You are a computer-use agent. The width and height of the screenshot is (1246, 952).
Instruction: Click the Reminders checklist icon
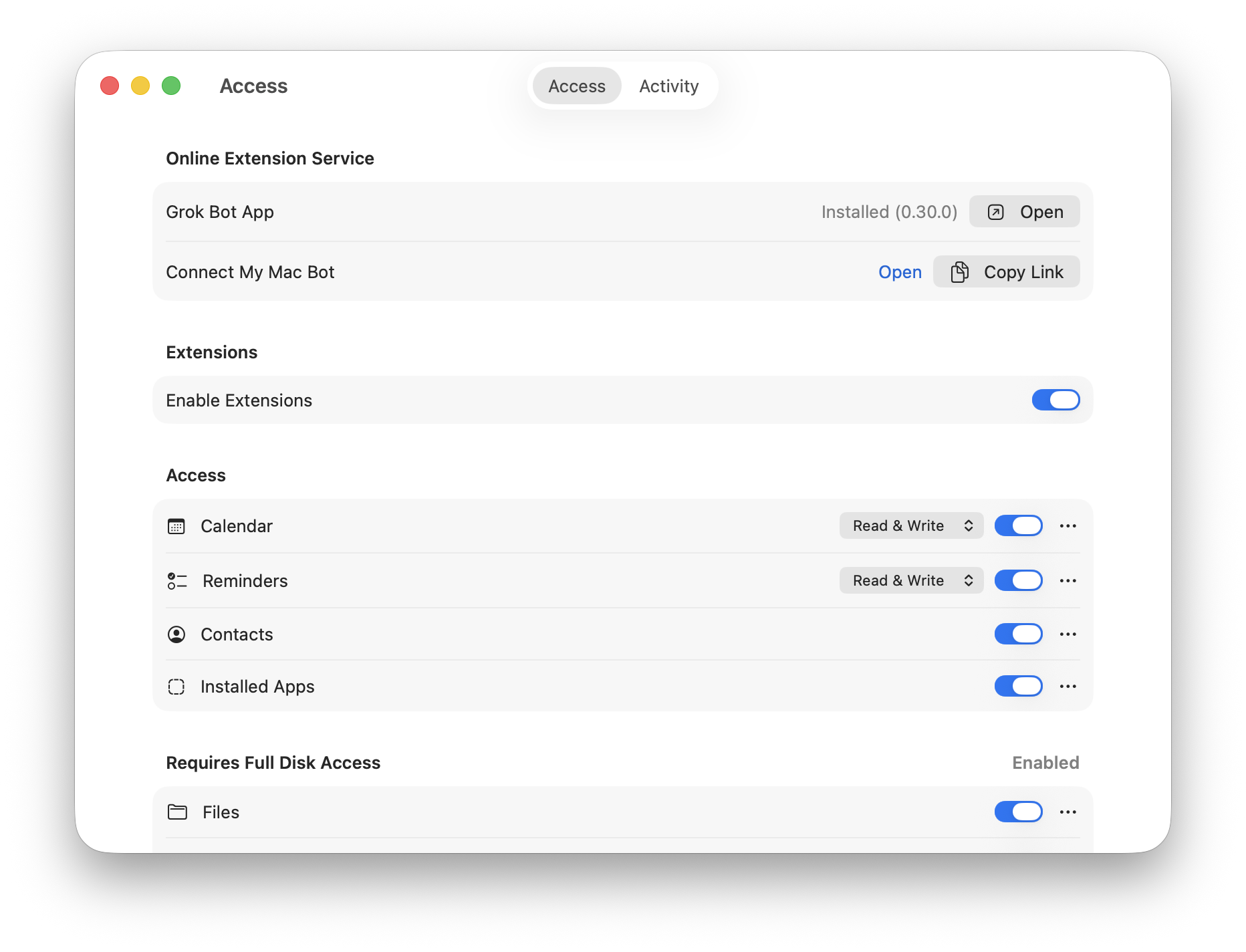[x=177, y=581]
